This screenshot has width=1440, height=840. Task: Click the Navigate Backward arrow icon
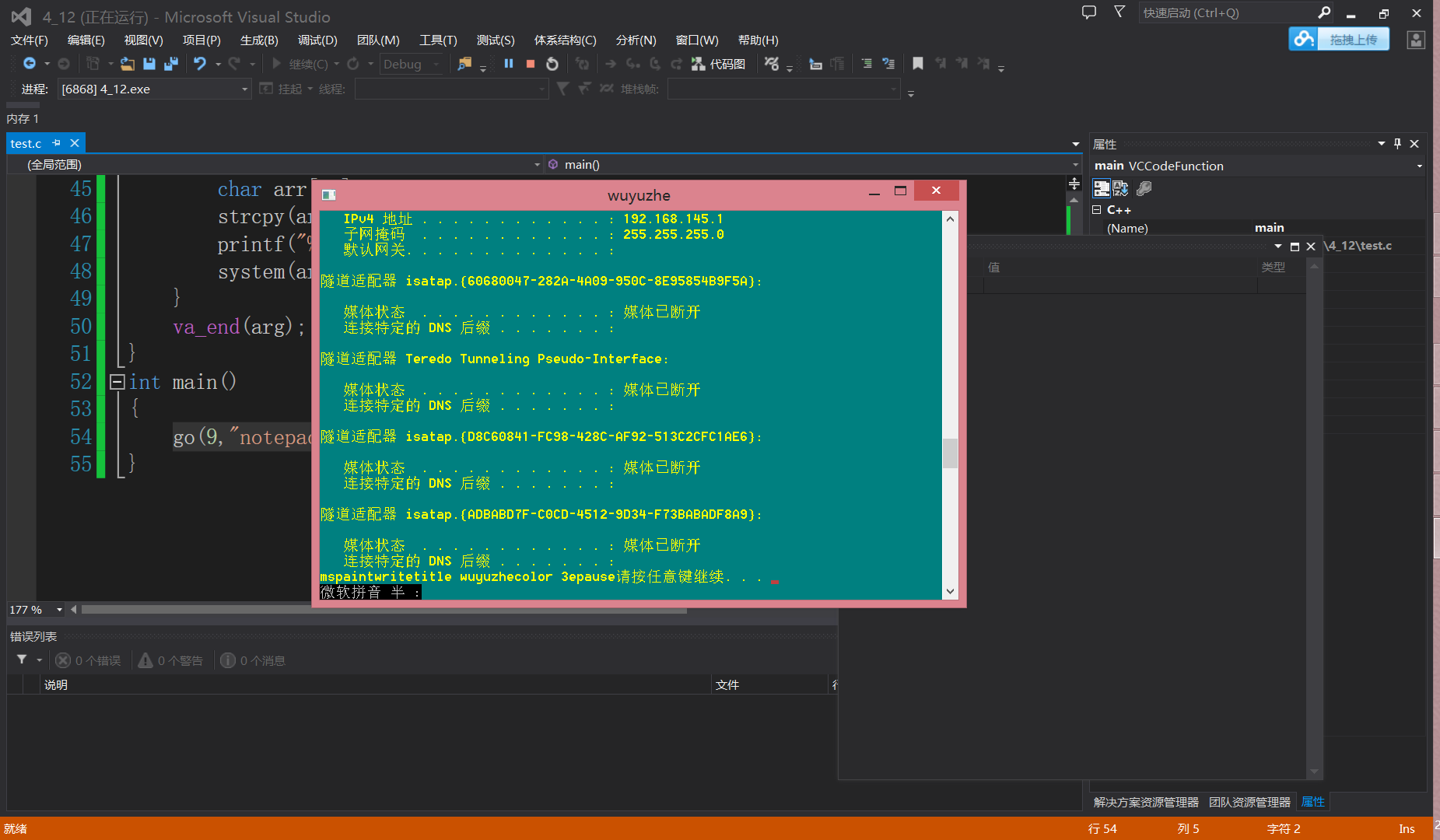30,64
